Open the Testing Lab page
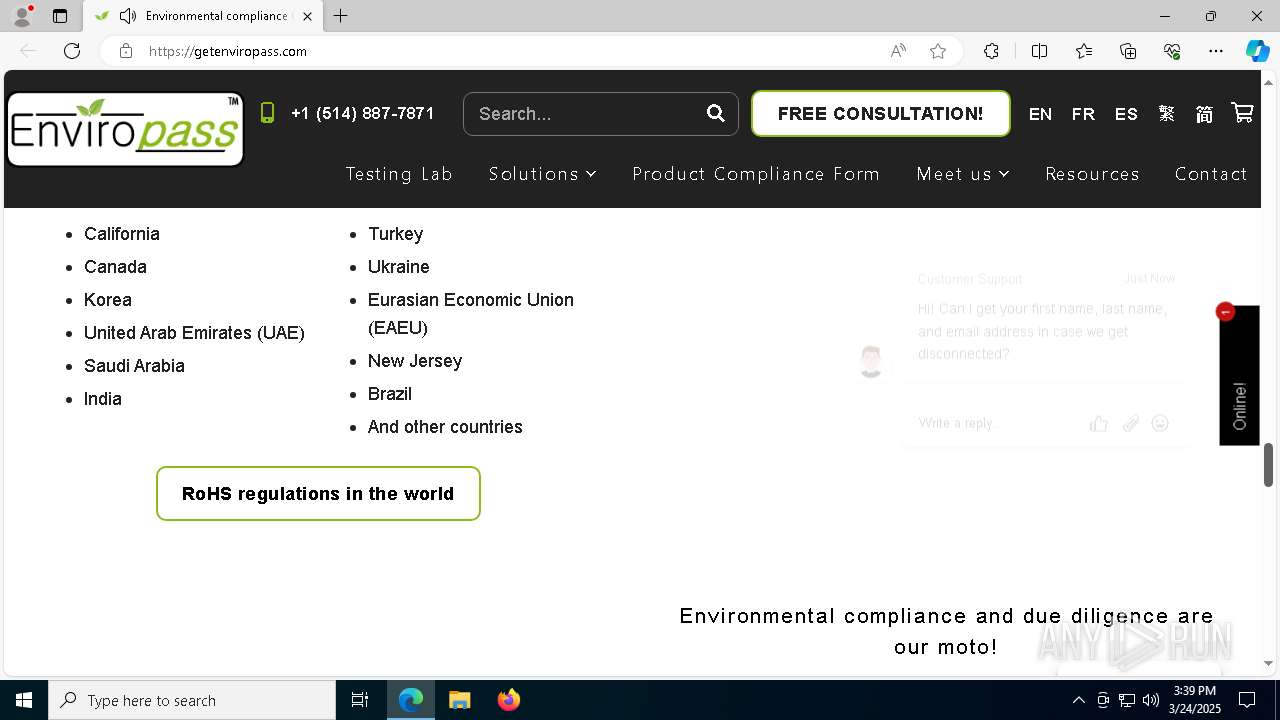This screenshot has width=1280, height=720. pos(399,174)
